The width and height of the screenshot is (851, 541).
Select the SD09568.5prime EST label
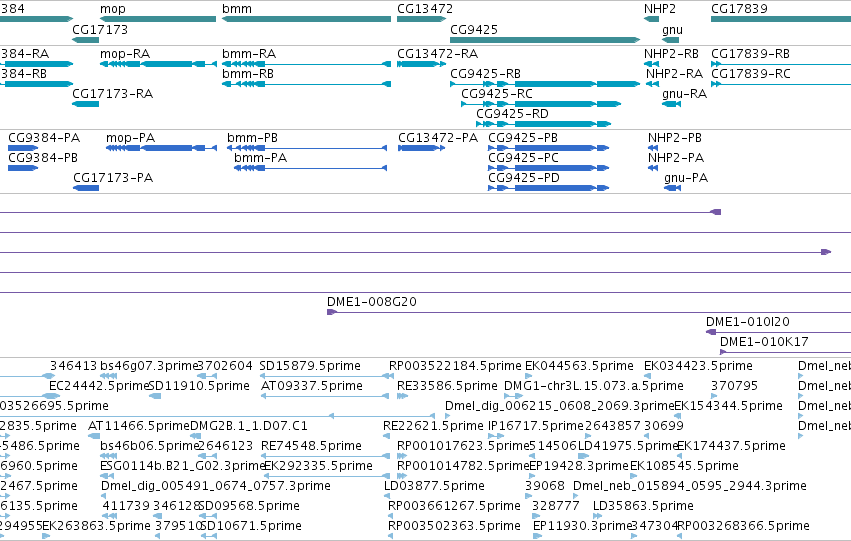[249, 506]
